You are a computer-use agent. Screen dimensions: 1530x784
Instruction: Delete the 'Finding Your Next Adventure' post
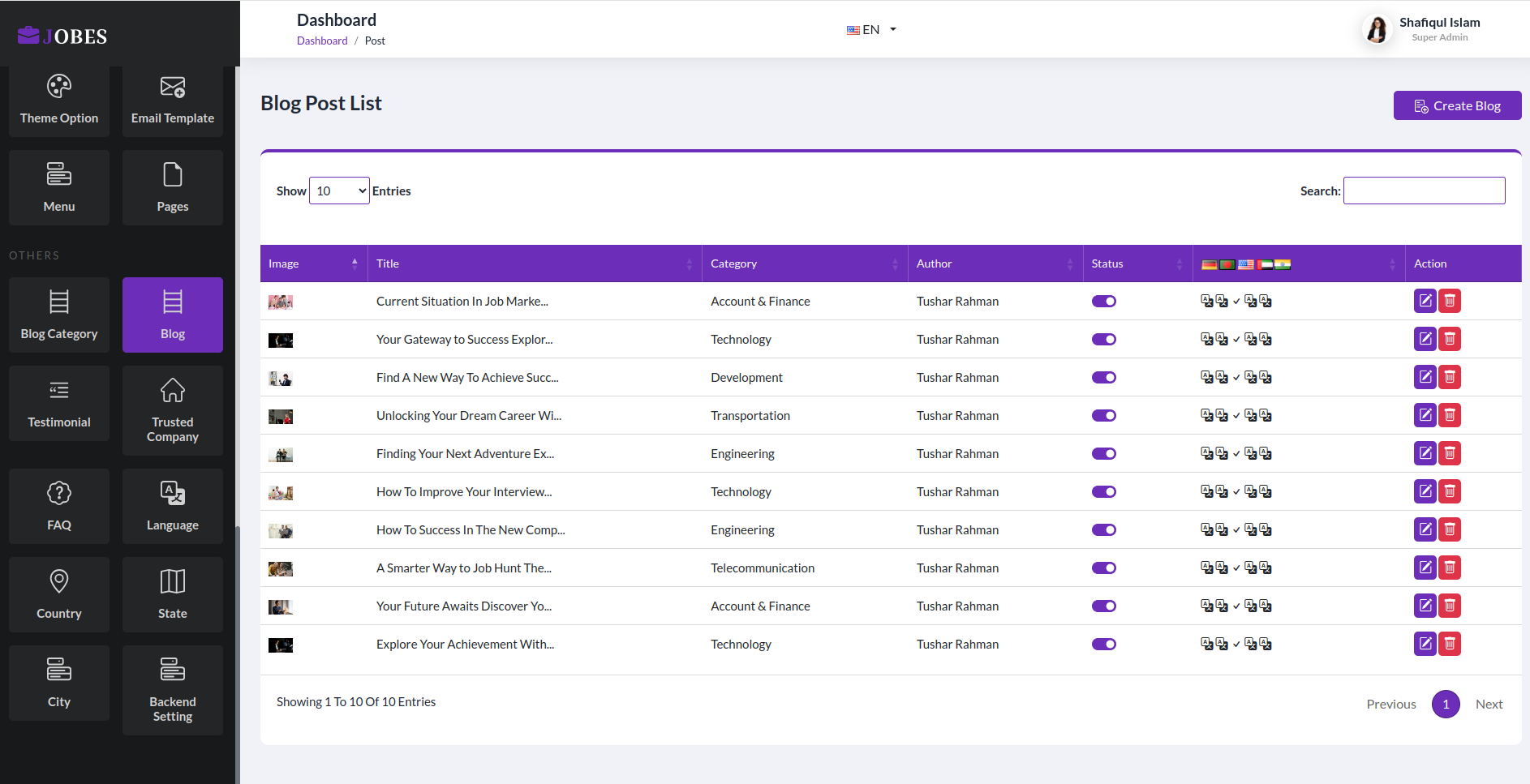pyautogui.click(x=1450, y=453)
